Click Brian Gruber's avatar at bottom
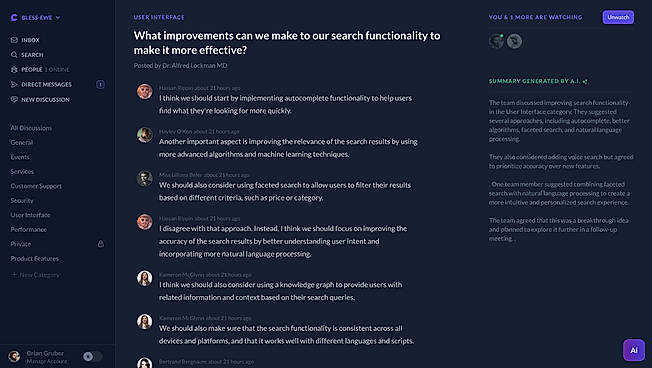652x368 pixels. click(14, 356)
